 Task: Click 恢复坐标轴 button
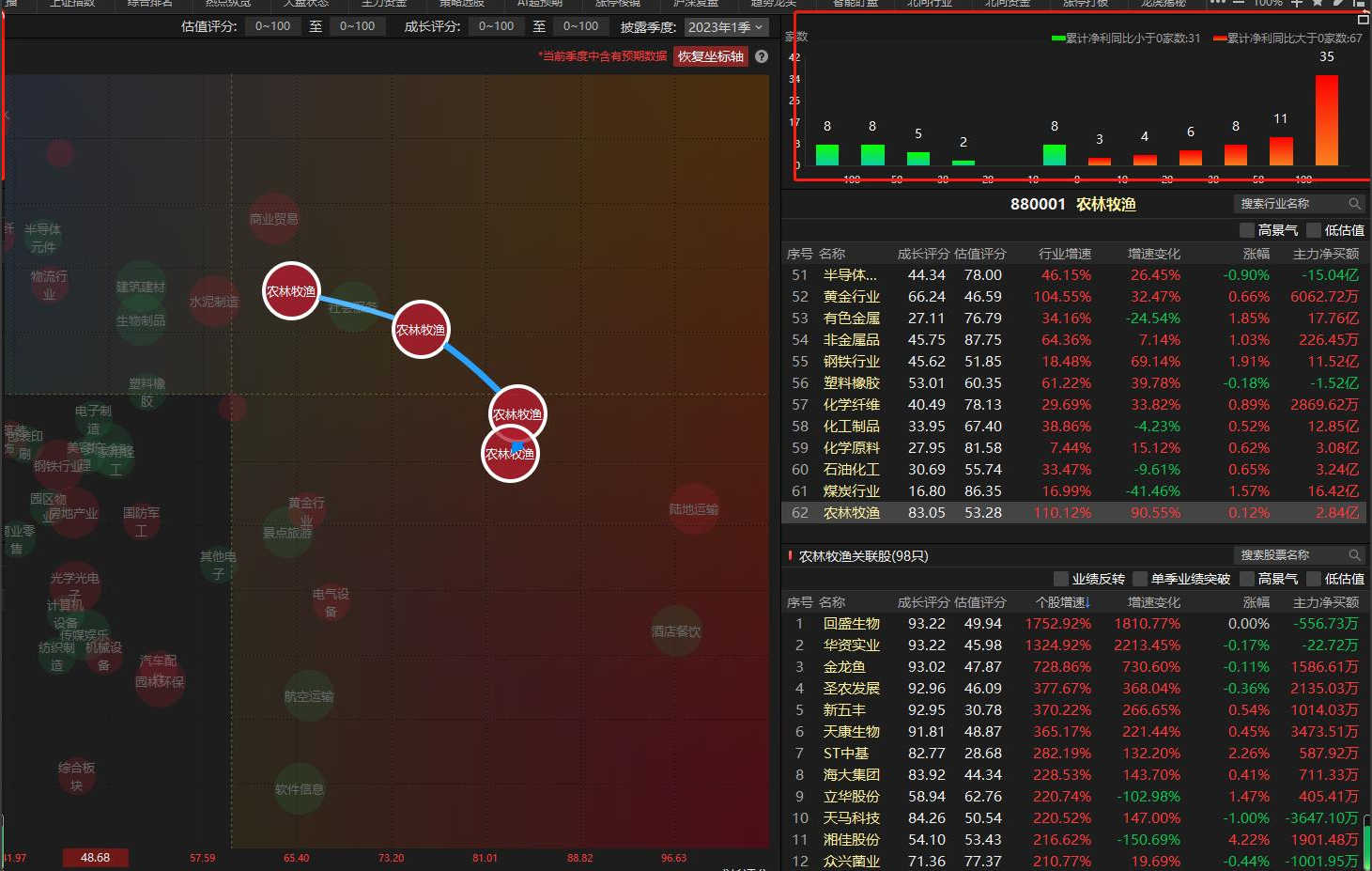tap(711, 56)
